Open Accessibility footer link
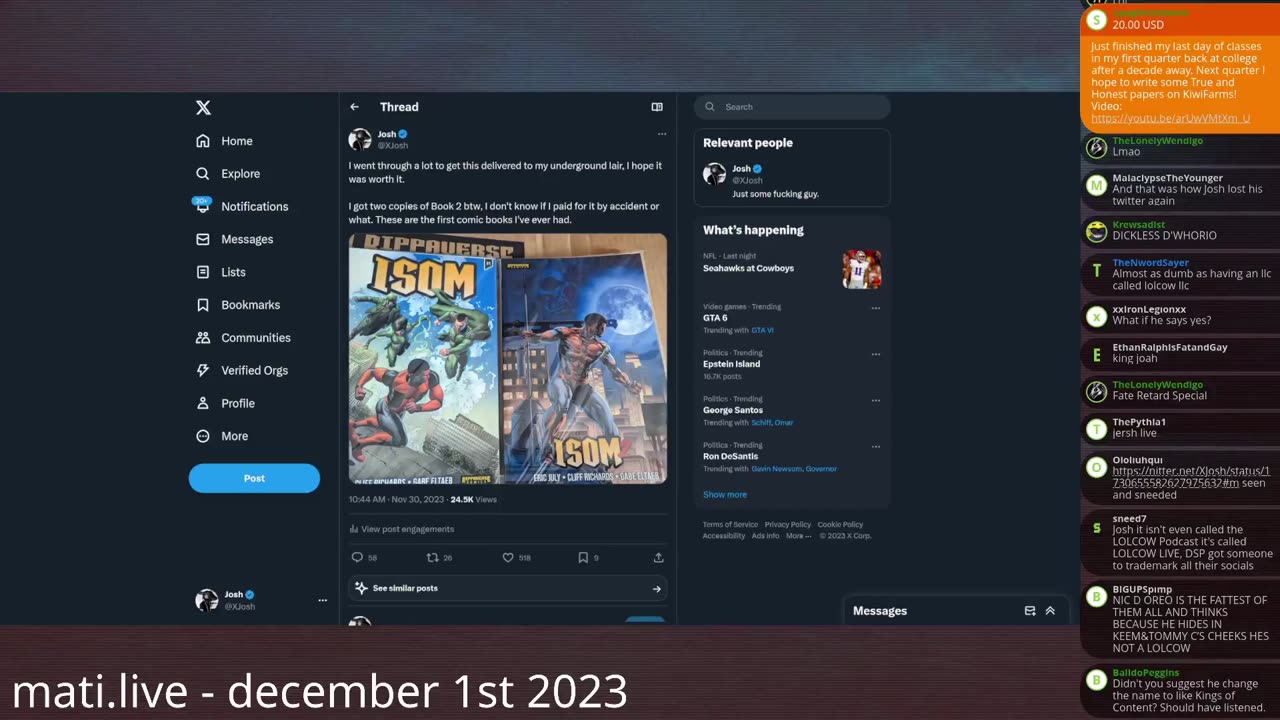The image size is (1280, 720). pos(724,536)
